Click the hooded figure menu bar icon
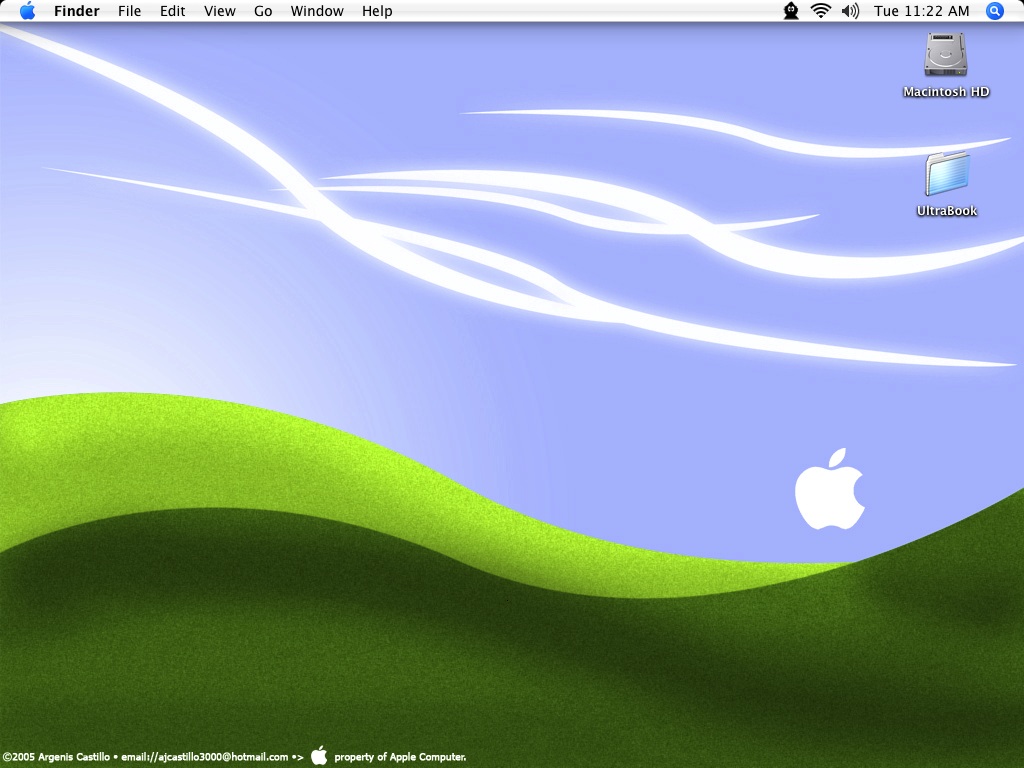 click(791, 11)
